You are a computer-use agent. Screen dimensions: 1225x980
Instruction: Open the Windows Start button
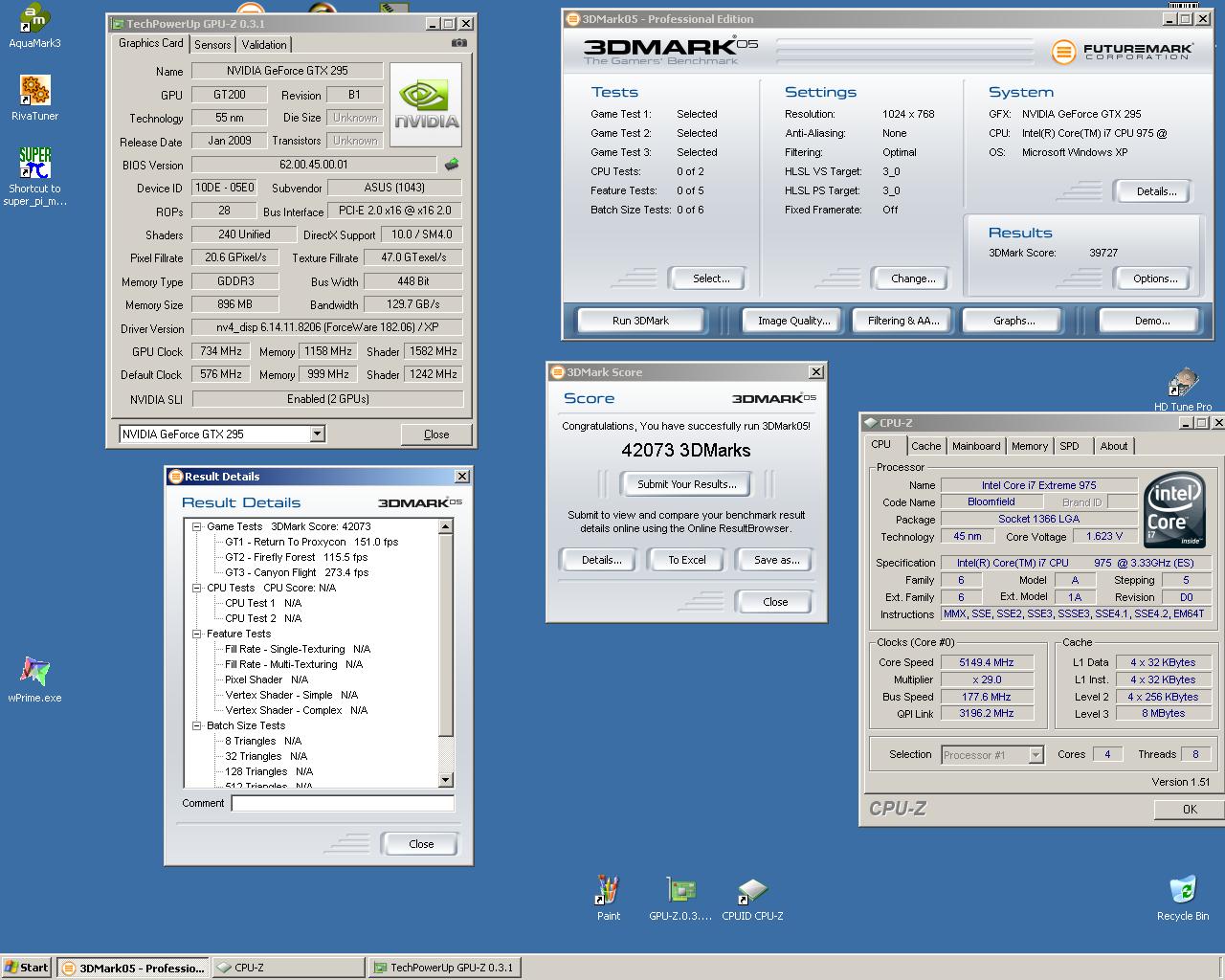(27, 968)
